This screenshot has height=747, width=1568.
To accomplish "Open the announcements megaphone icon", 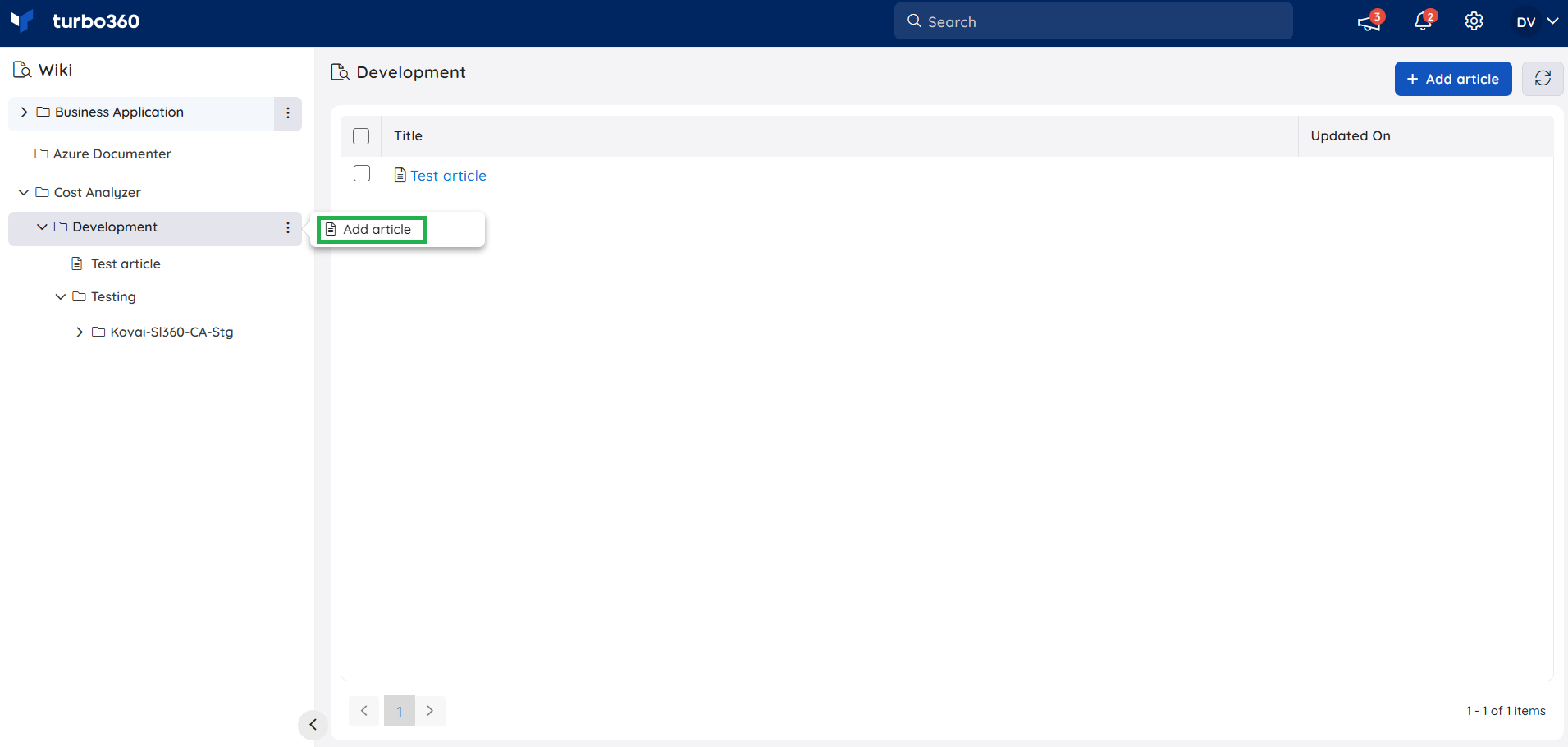I will click(1369, 21).
